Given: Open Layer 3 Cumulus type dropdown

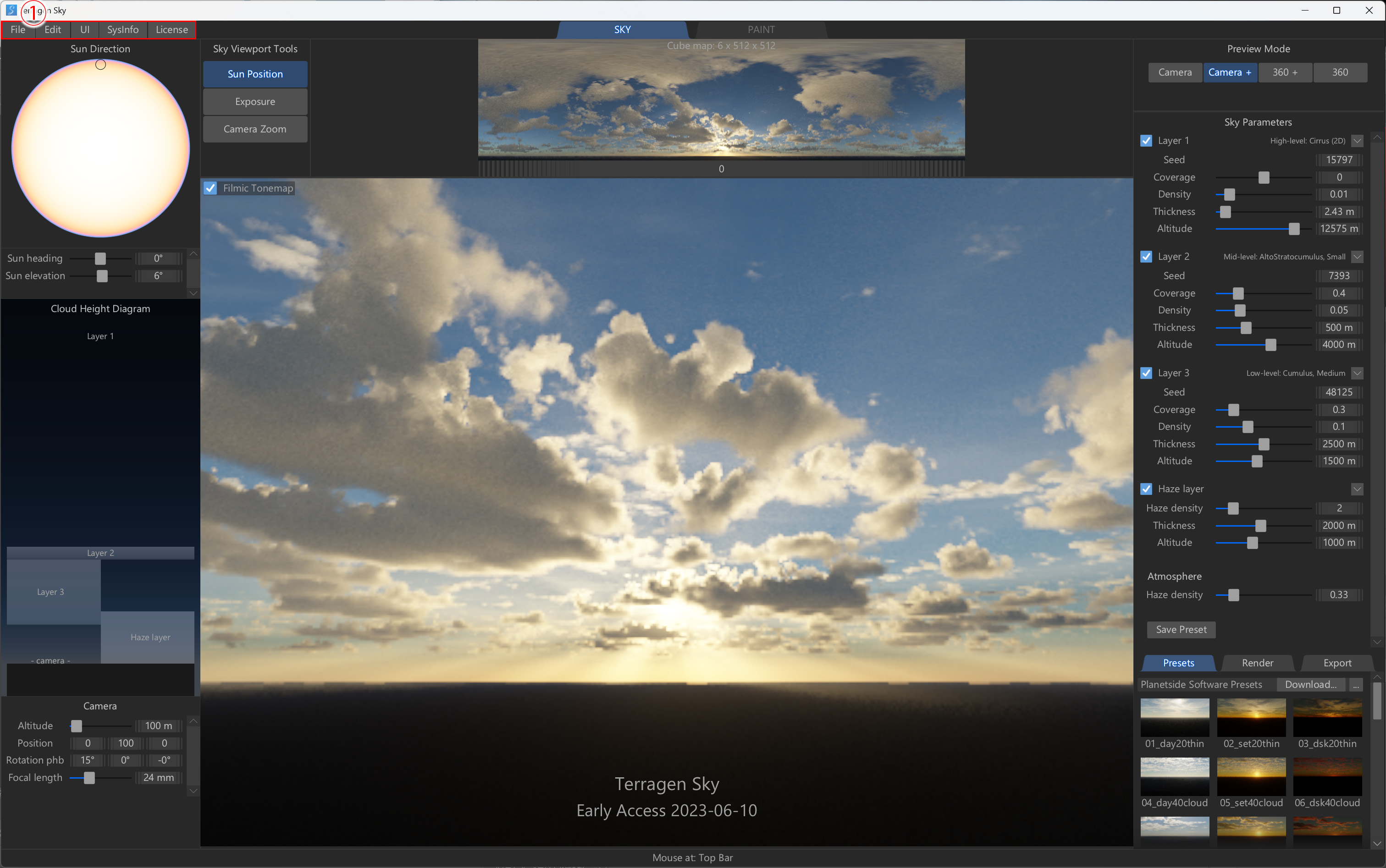Looking at the screenshot, I should (x=1357, y=373).
